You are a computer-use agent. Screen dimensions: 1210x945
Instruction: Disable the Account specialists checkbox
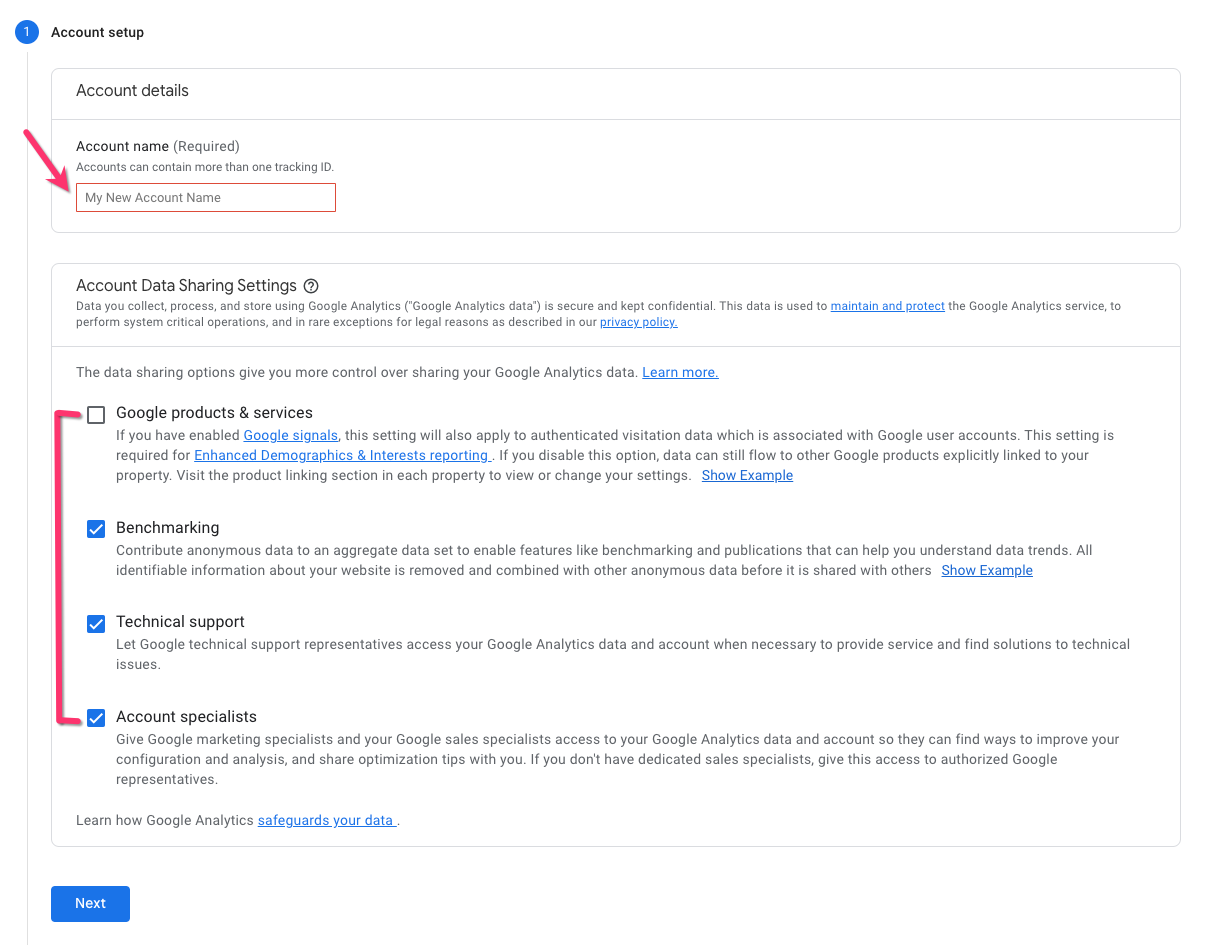pos(96,718)
